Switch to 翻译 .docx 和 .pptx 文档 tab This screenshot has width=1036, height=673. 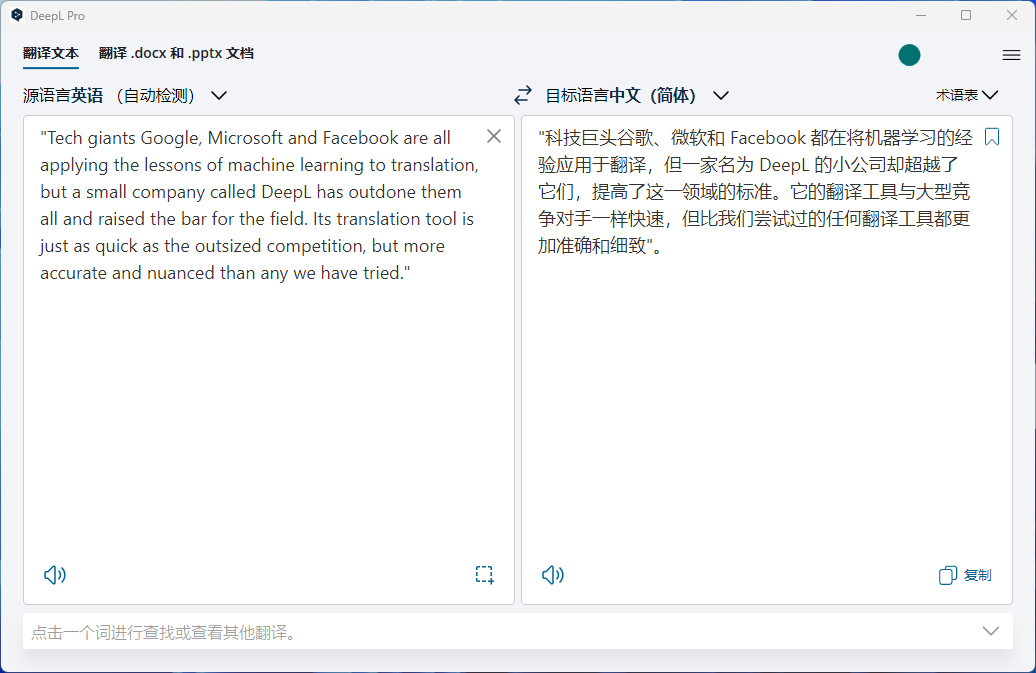[x=176, y=53]
